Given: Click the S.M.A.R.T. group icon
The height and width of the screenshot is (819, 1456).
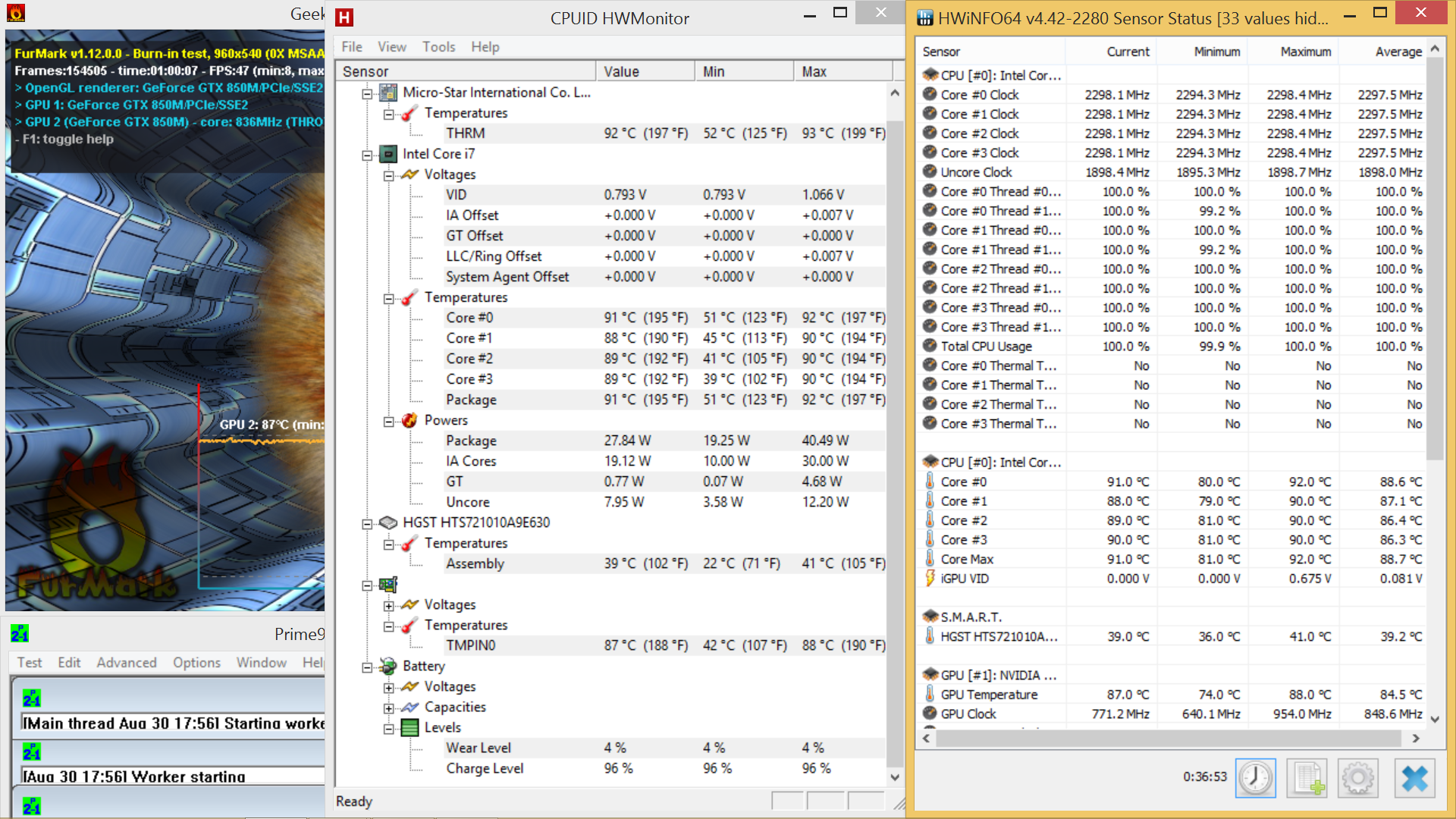Looking at the screenshot, I should click(930, 617).
